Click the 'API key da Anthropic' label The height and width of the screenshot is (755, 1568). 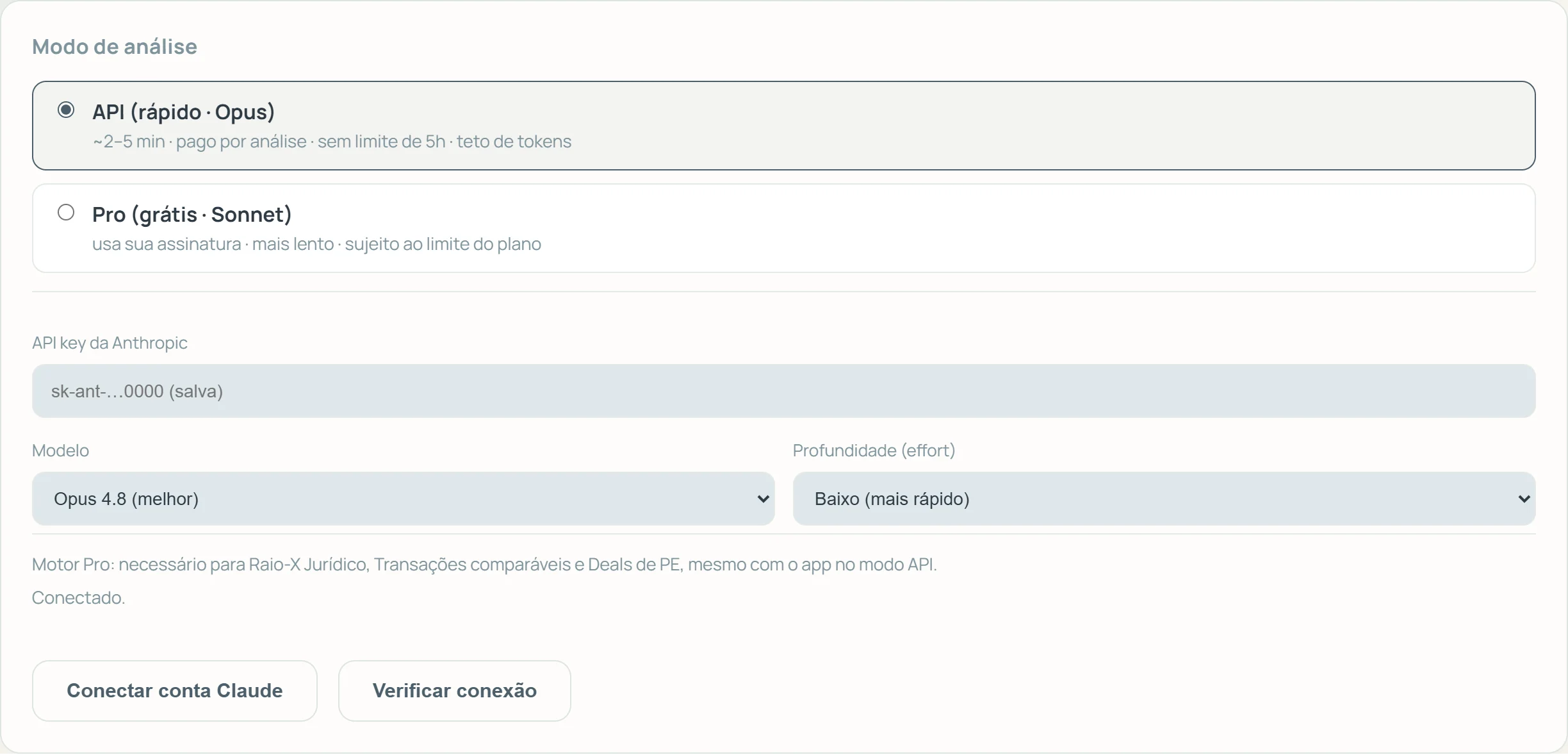[x=110, y=343]
